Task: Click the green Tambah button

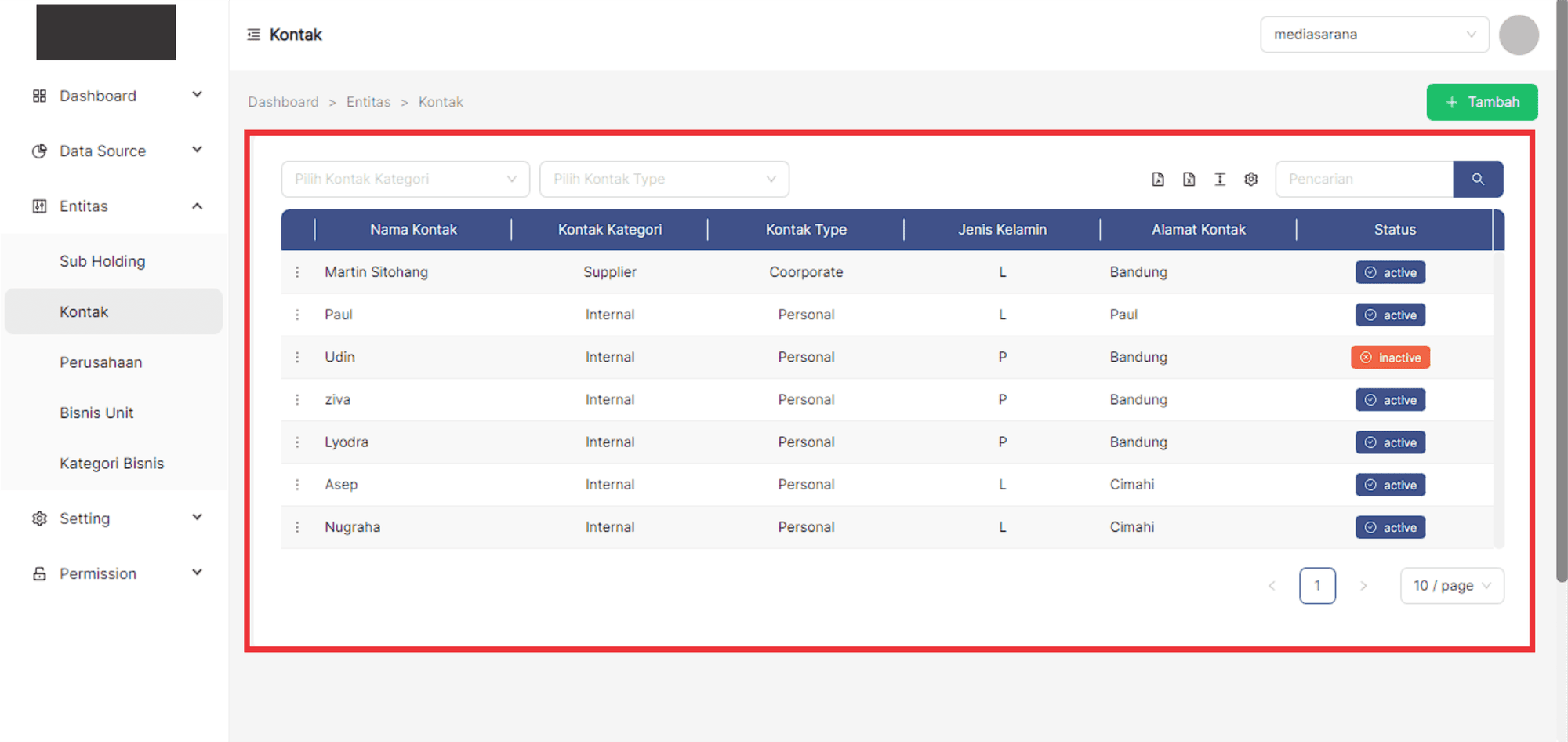Action: 1482,102
